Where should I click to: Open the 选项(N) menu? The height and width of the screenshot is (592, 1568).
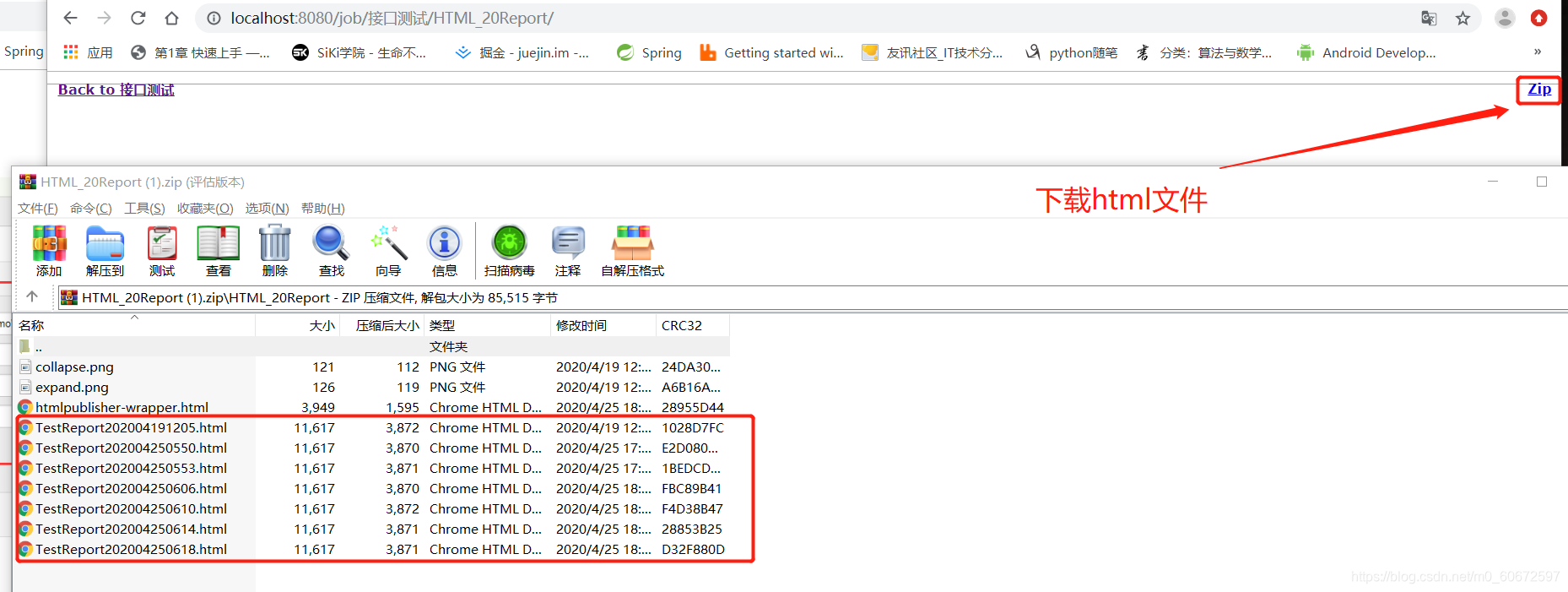pos(267,208)
